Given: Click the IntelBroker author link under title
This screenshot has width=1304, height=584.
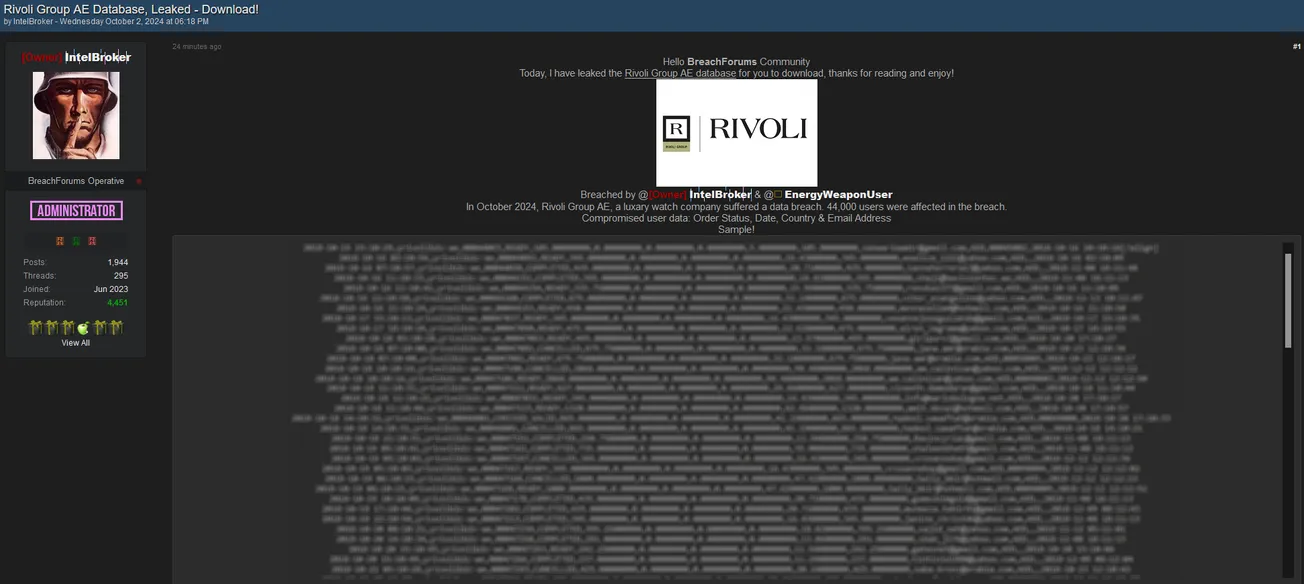Looking at the screenshot, I should (x=33, y=21).
